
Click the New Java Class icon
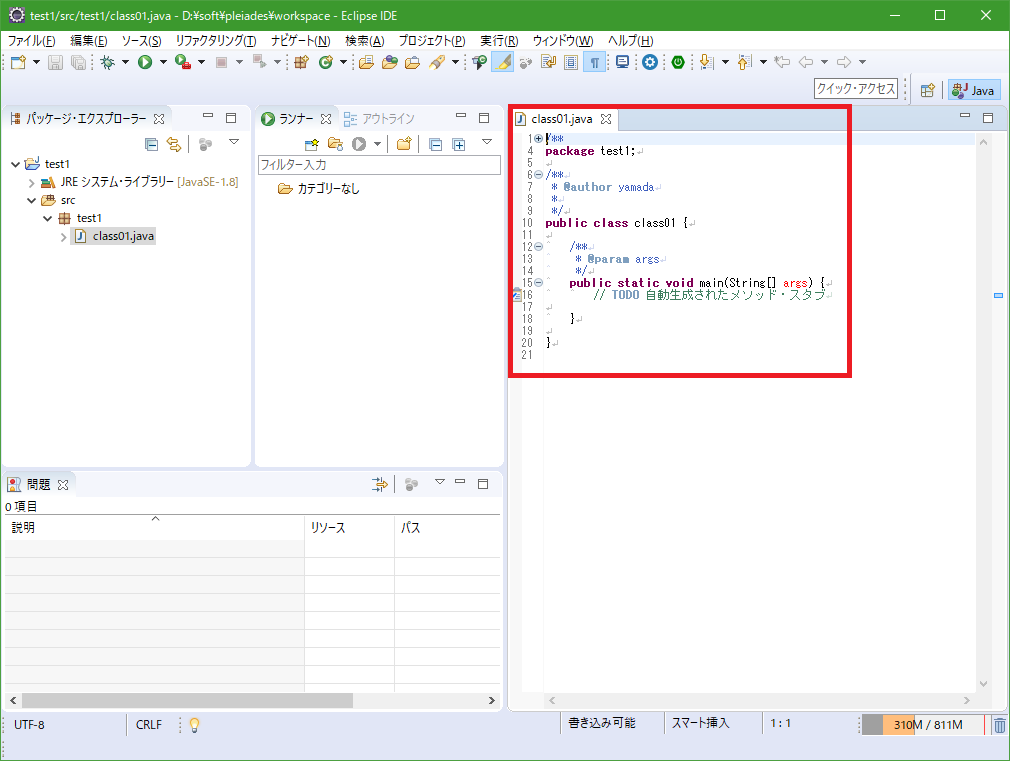point(325,62)
